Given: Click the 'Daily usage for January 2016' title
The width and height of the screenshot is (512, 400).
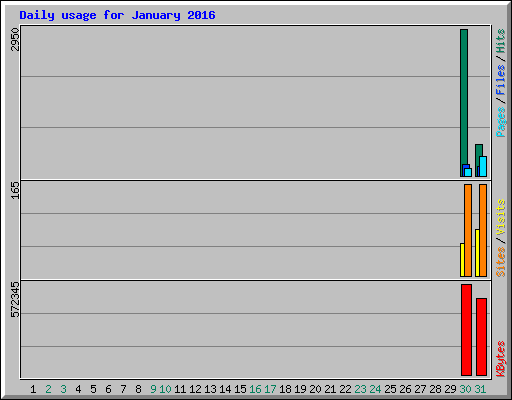Looking at the screenshot, I should pyautogui.click(x=117, y=15).
